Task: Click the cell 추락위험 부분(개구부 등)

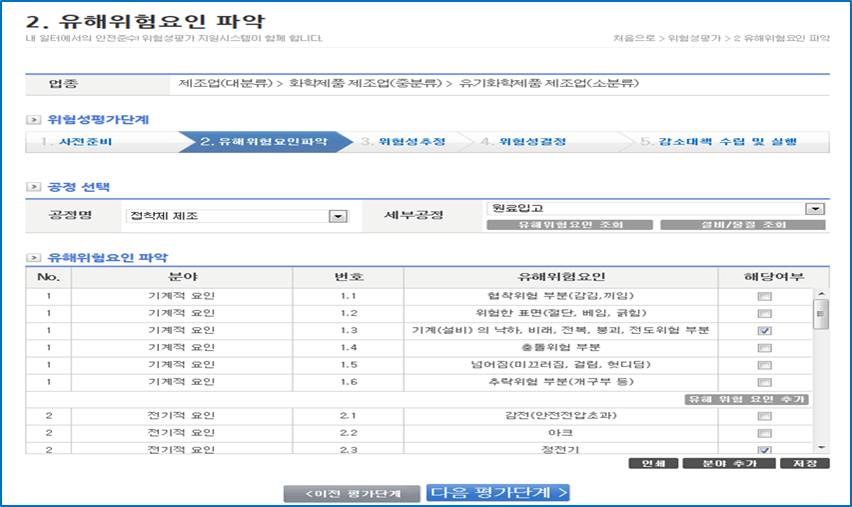Action: 561,382
